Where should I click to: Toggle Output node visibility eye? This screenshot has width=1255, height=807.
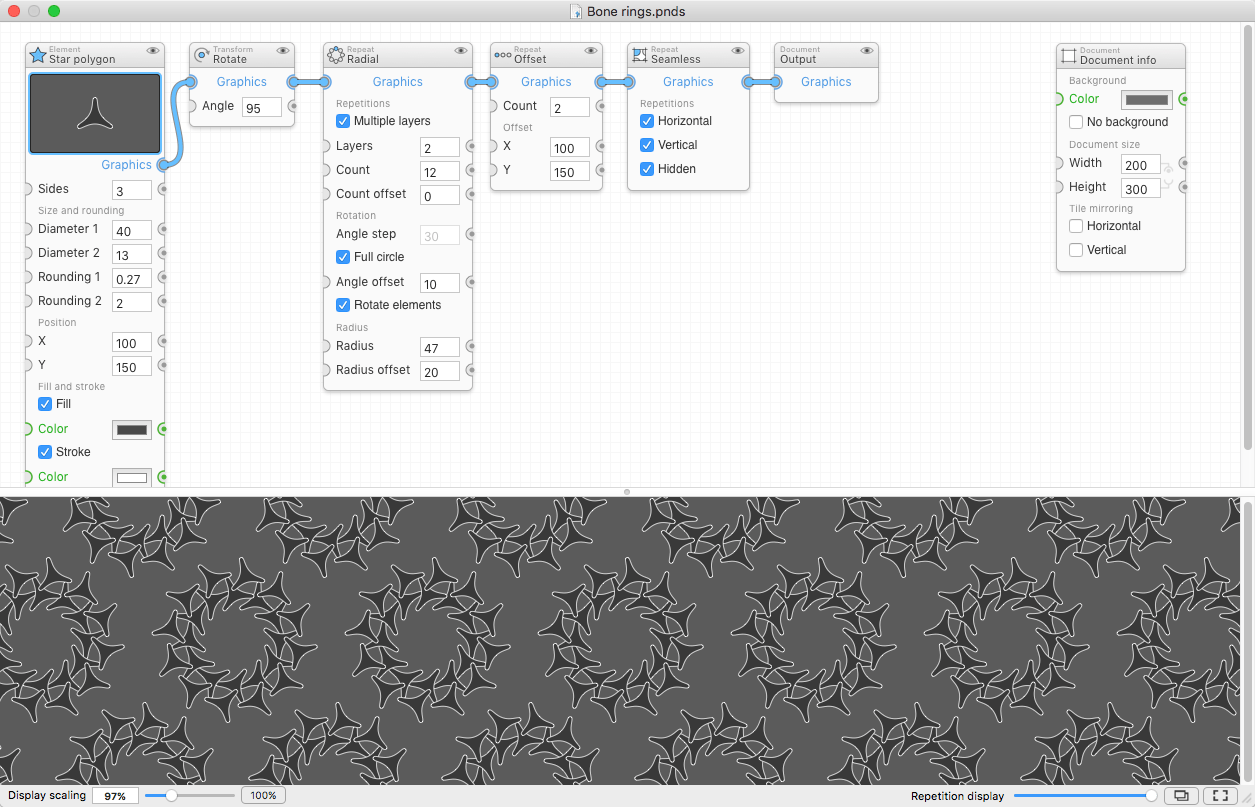point(867,50)
